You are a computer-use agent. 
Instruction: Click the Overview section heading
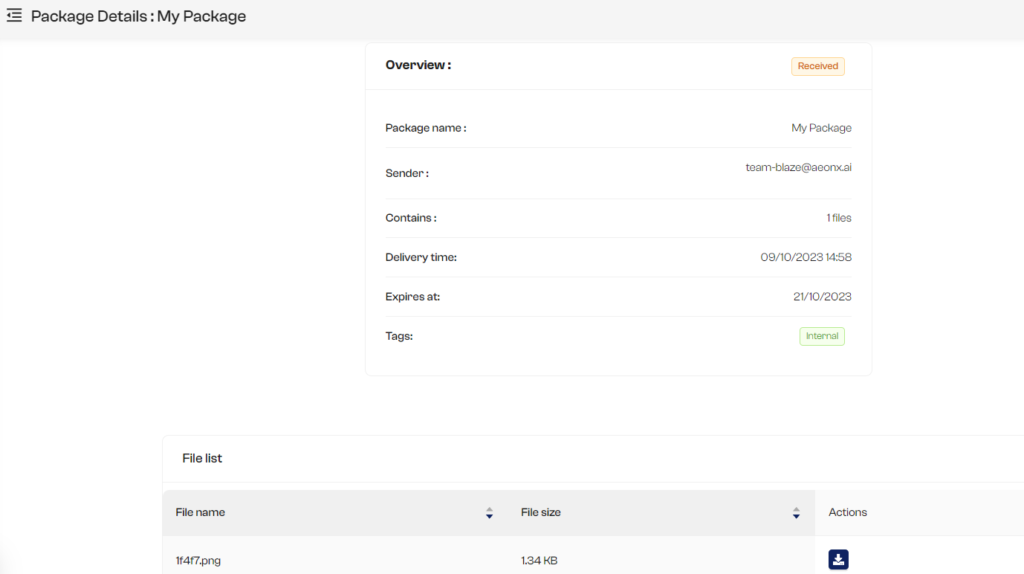pos(418,65)
